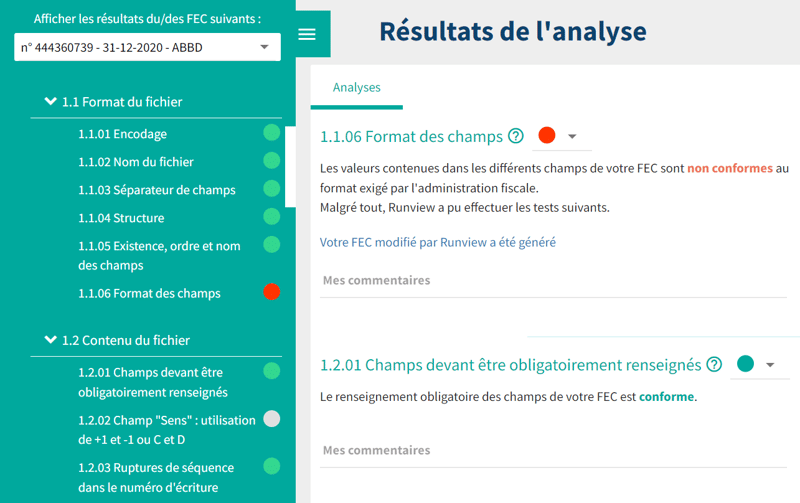Screen dimensions: 800x503
Task: Click green status dot beside 1.1.01 Encodage
Action: 271,133
